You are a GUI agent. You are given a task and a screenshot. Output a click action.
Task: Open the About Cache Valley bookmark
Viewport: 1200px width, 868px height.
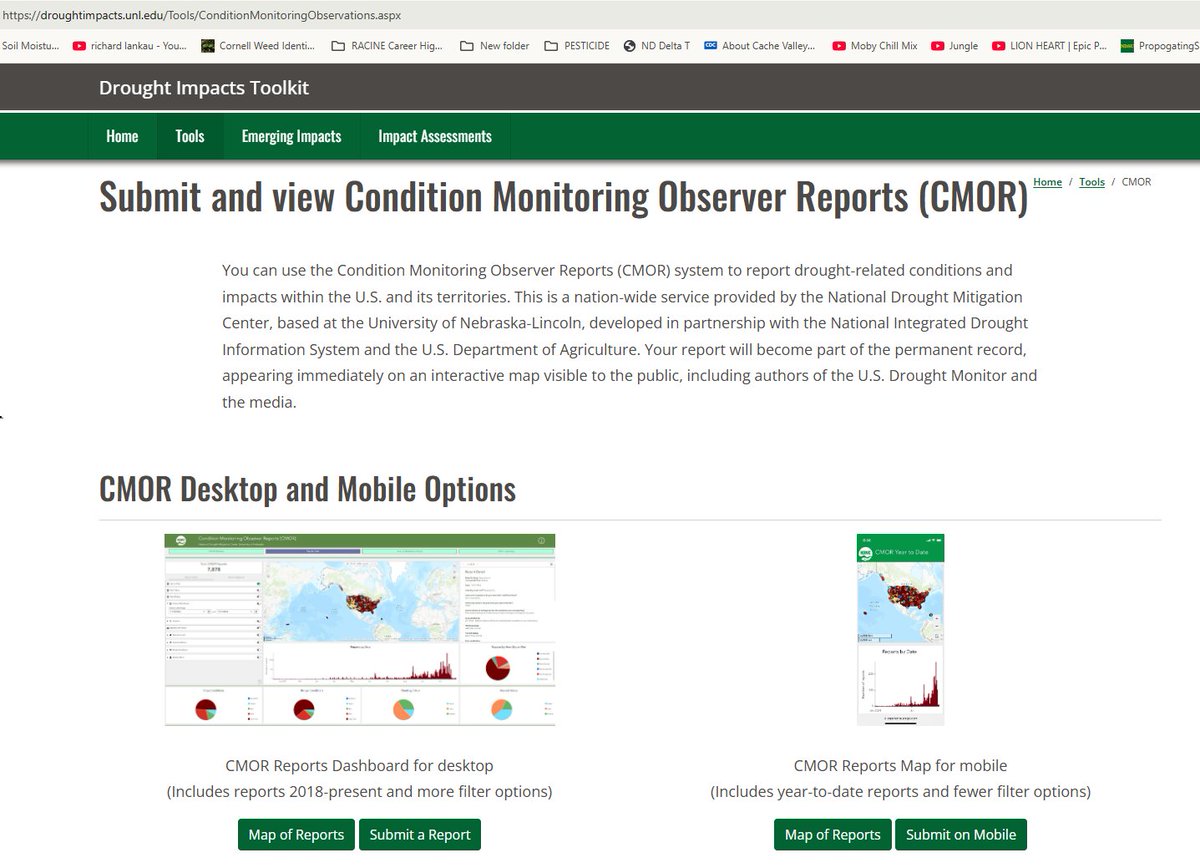760,46
